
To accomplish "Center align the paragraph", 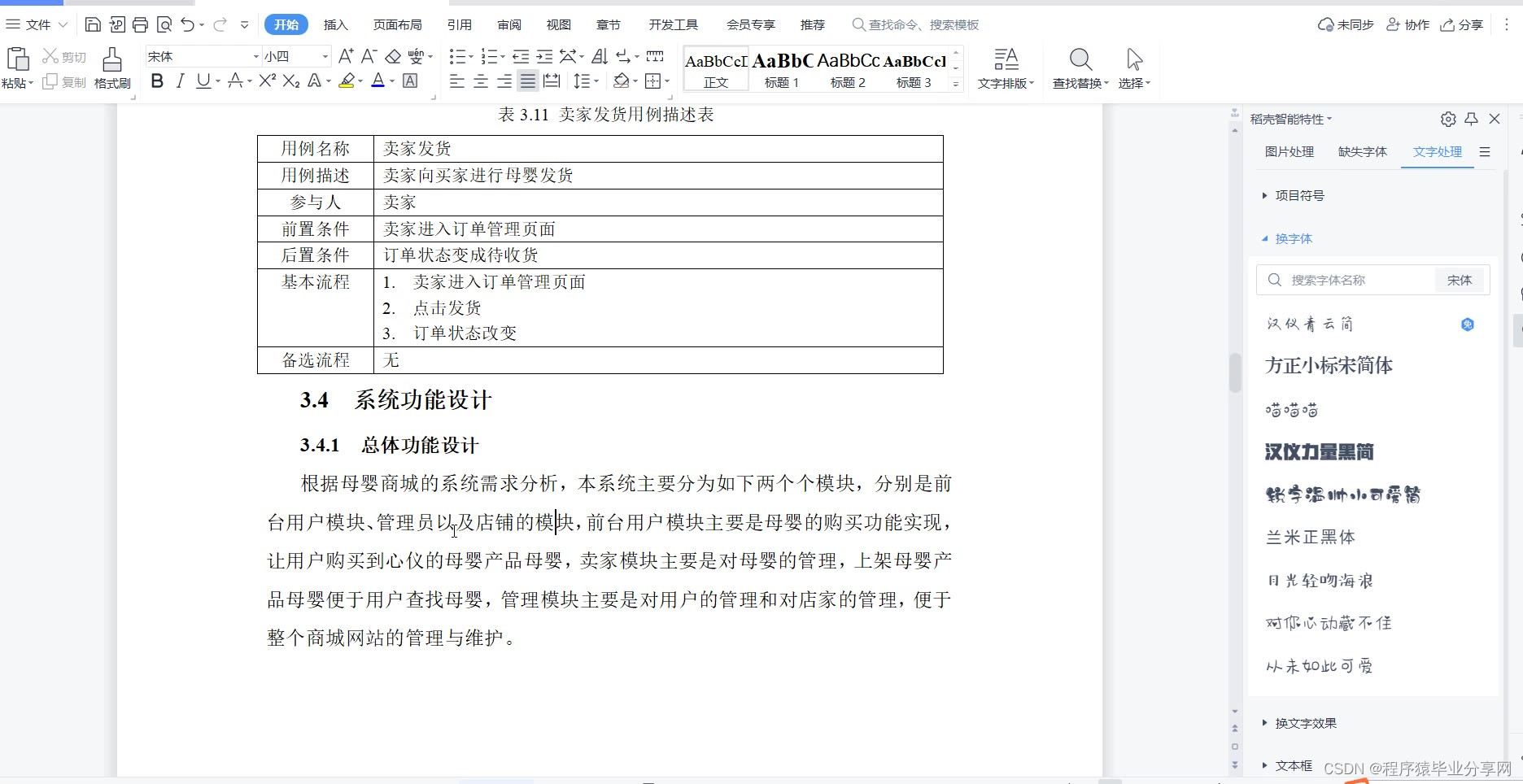I will pyautogui.click(x=481, y=81).
